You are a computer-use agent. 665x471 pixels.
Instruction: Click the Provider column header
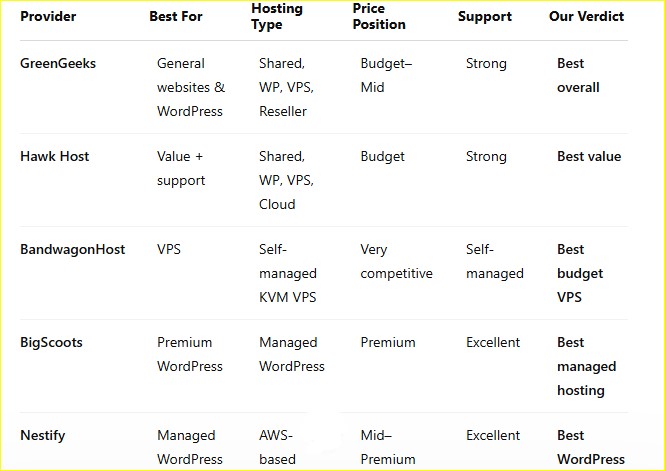click(x=48, y=16)
